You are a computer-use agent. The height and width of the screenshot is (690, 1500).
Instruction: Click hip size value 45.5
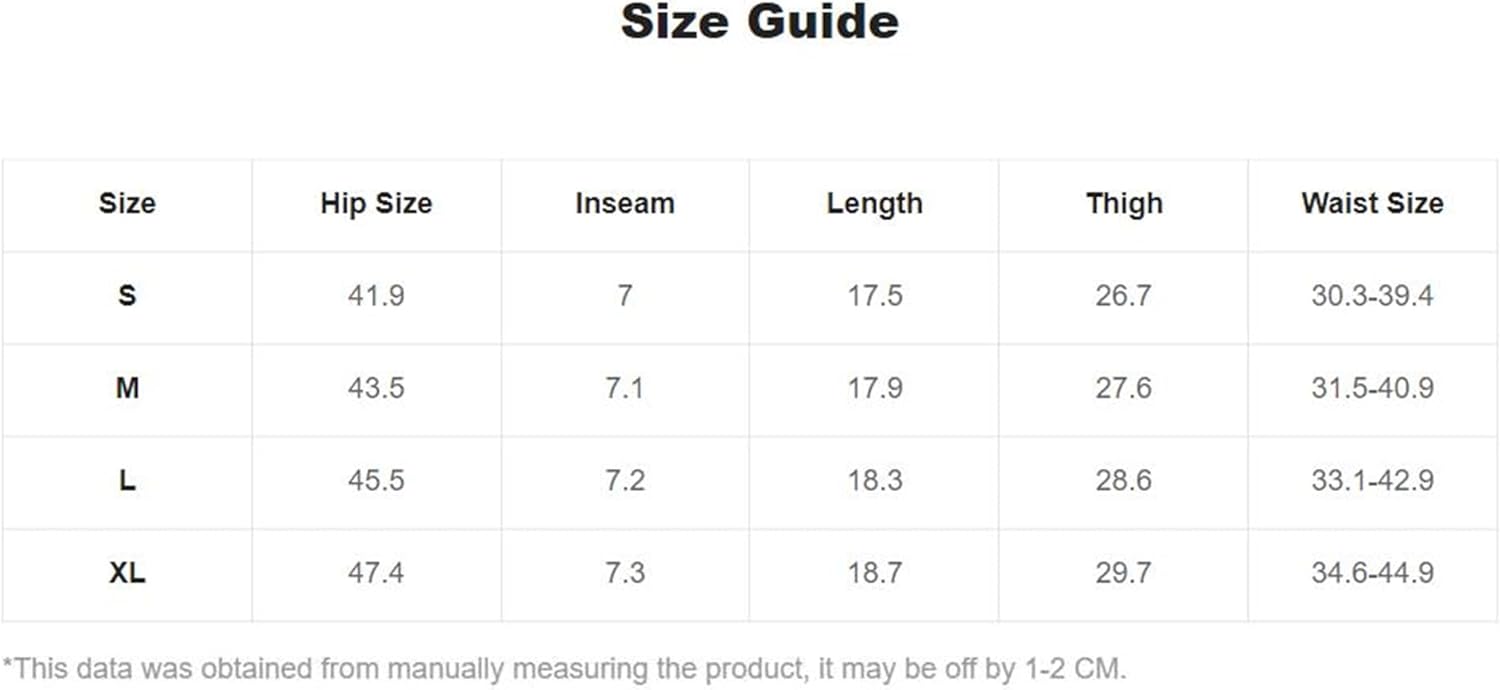point(376,481)
